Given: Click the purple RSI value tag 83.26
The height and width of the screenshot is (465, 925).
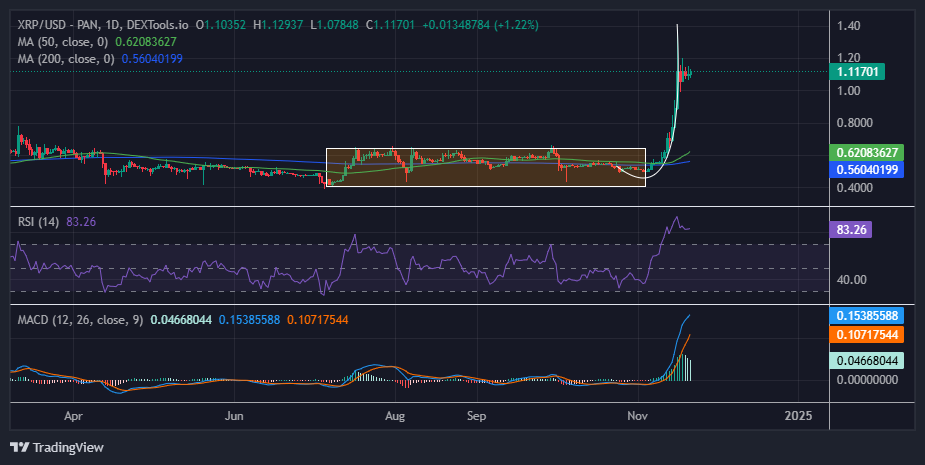Looking at the screenshot, I should coord(851,230).
